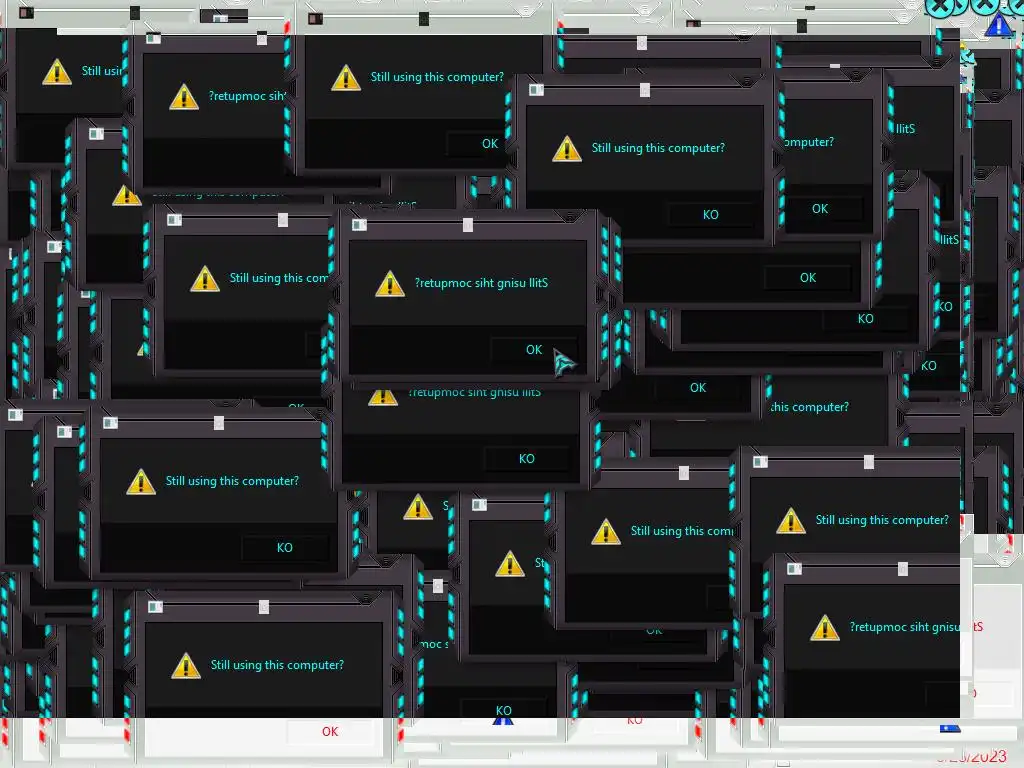Click the warning icon beside '?retupmoc sih'

(x=184, y=97)
